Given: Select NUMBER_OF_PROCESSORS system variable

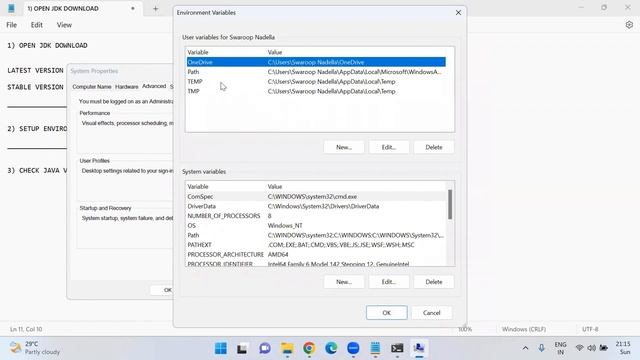Looking at the screenshot, I should [316, 216].
